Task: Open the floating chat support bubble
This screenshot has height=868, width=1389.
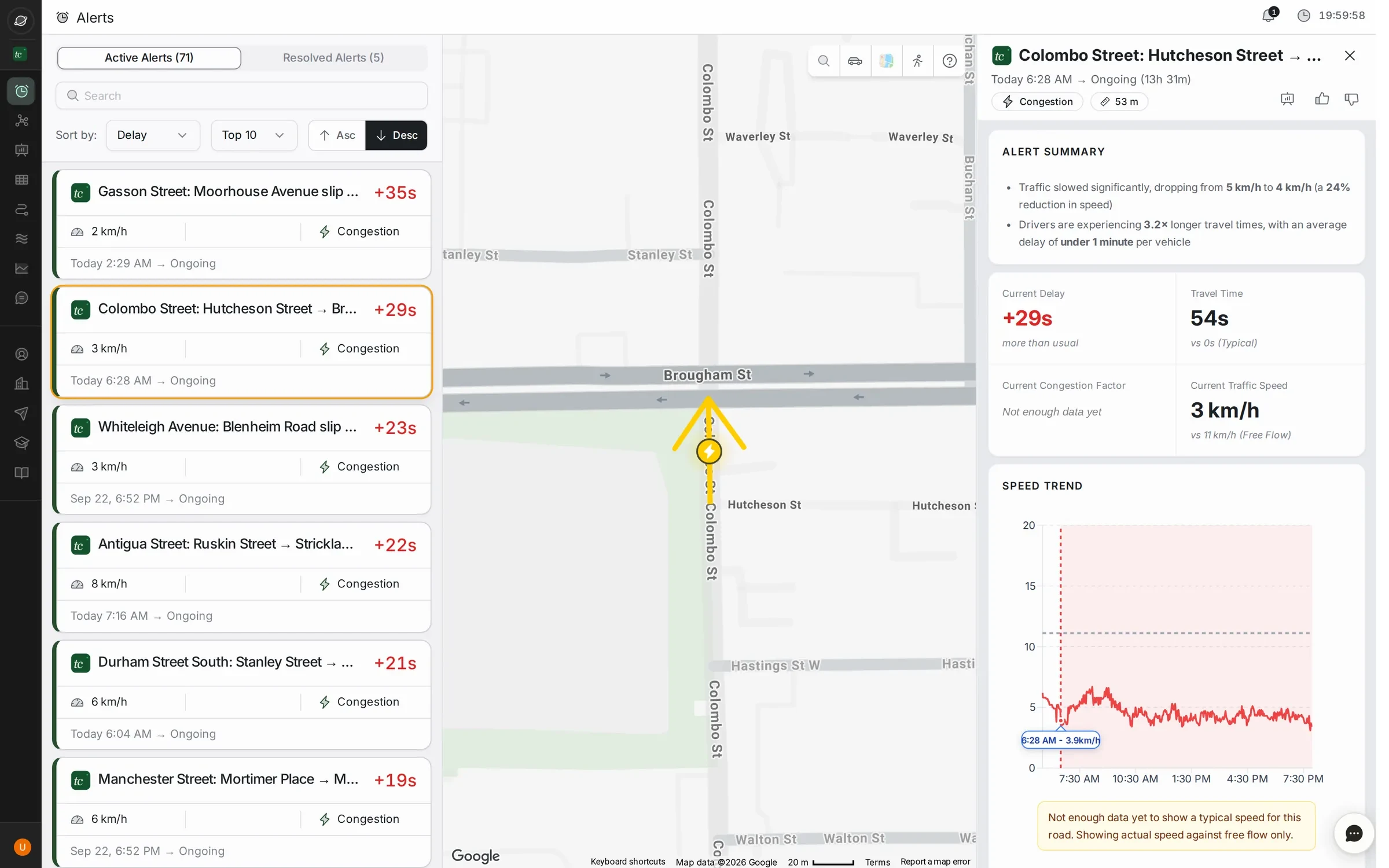Action: click(x=1354, y=833)
